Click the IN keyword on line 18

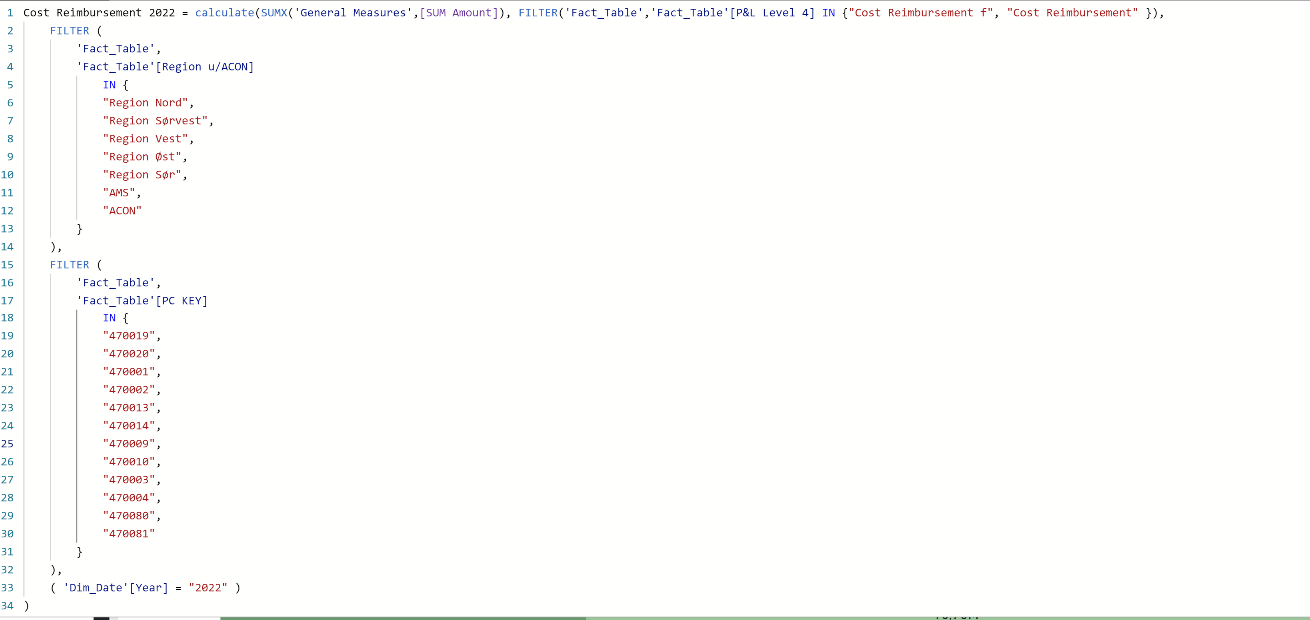(x=109, y=318)
